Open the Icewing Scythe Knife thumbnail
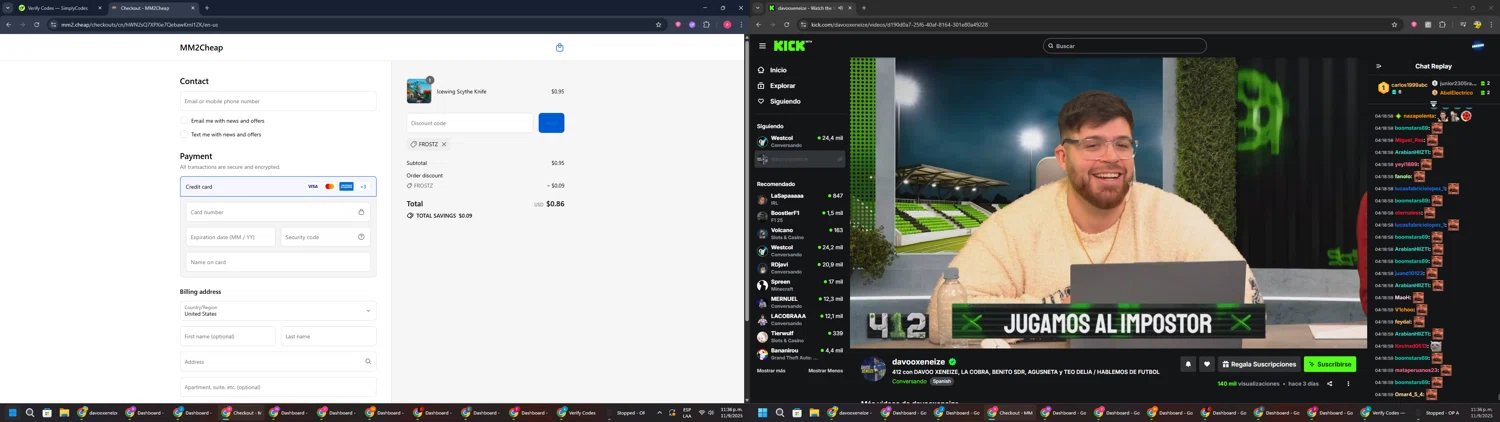Image resolution: width=1500 pixels, height=422 pixels. (419, 91)
